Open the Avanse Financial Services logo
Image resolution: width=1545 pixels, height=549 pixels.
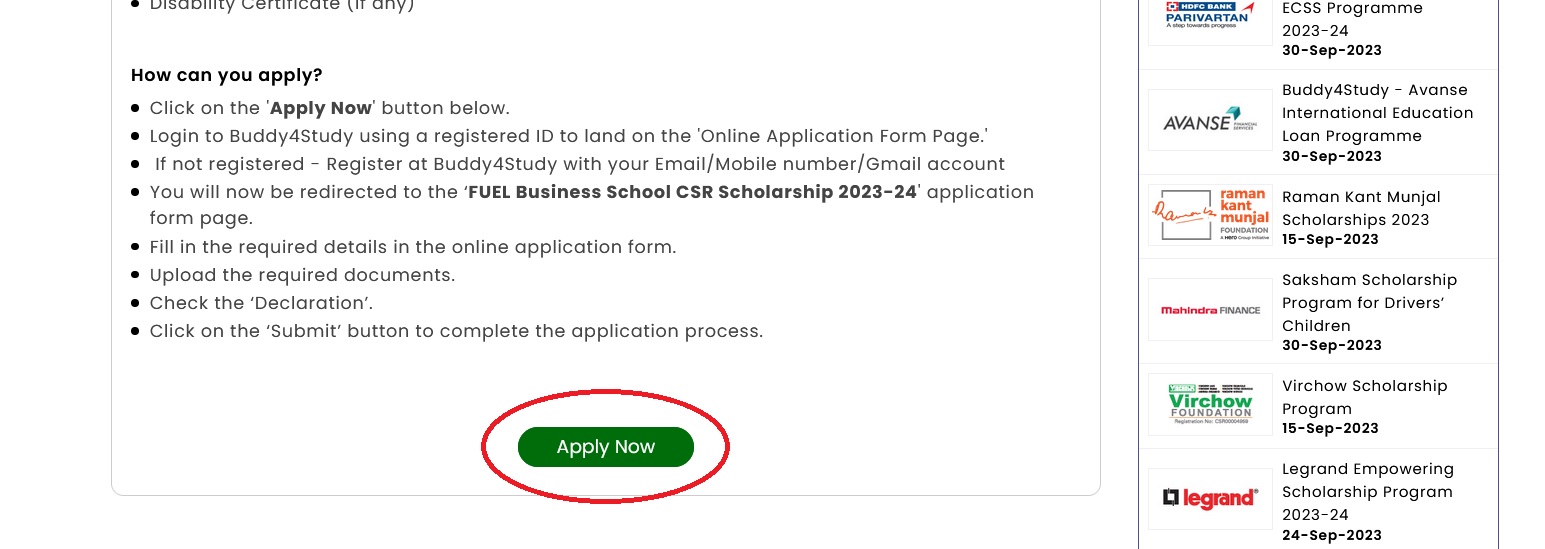(1210, 120)
